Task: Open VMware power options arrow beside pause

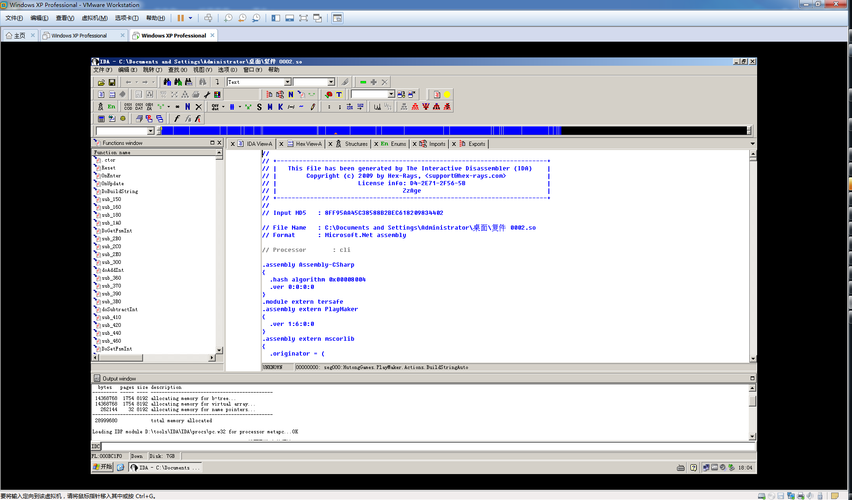Action: (x=190, y=18)
